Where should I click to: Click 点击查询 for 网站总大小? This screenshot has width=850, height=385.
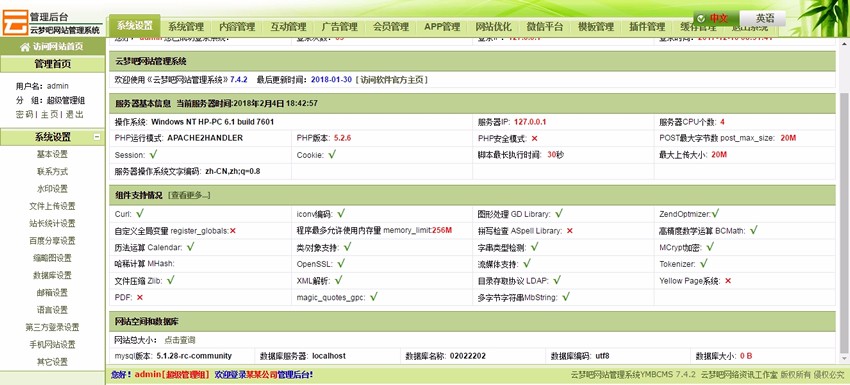pyautogui.click(x=180, y=341)
